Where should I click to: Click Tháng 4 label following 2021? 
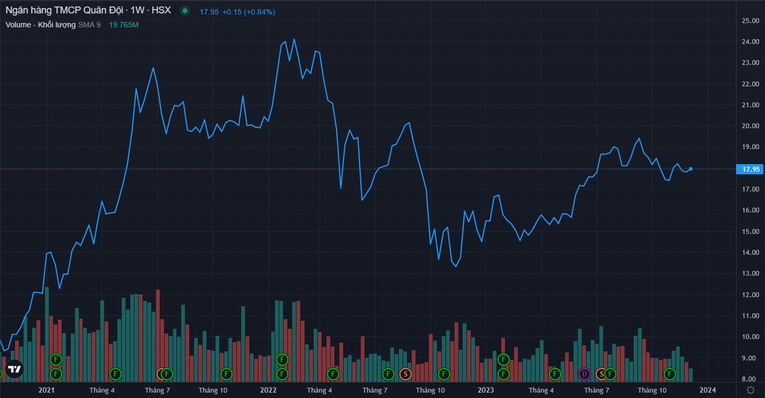pyautogui.click(x=102, y=390)
